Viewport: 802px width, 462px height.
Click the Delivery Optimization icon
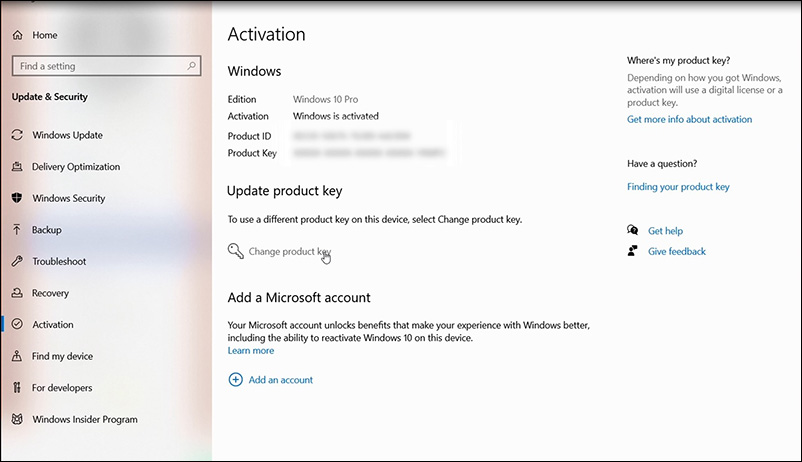point(17,166)
